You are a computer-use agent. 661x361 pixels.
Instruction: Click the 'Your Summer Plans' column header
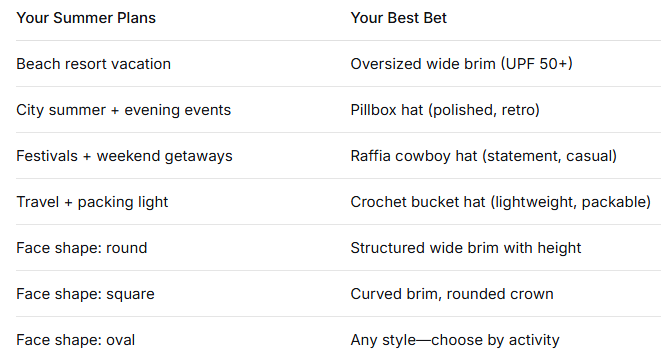(x=86, y=18)
